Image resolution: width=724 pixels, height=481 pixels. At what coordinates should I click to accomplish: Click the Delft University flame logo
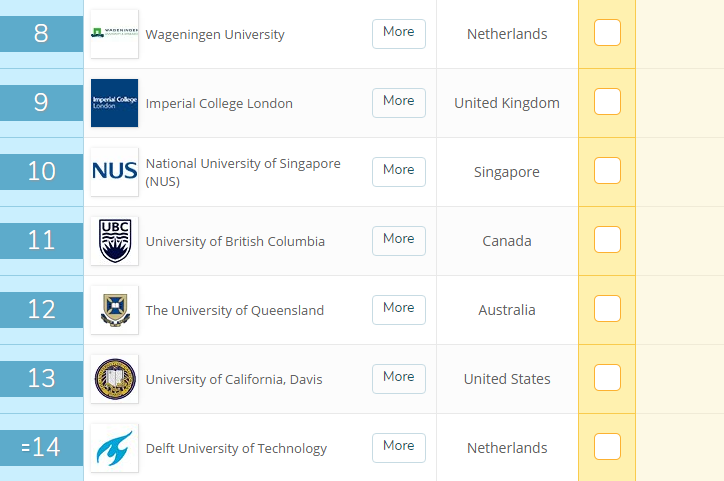[x=114, y=448]
